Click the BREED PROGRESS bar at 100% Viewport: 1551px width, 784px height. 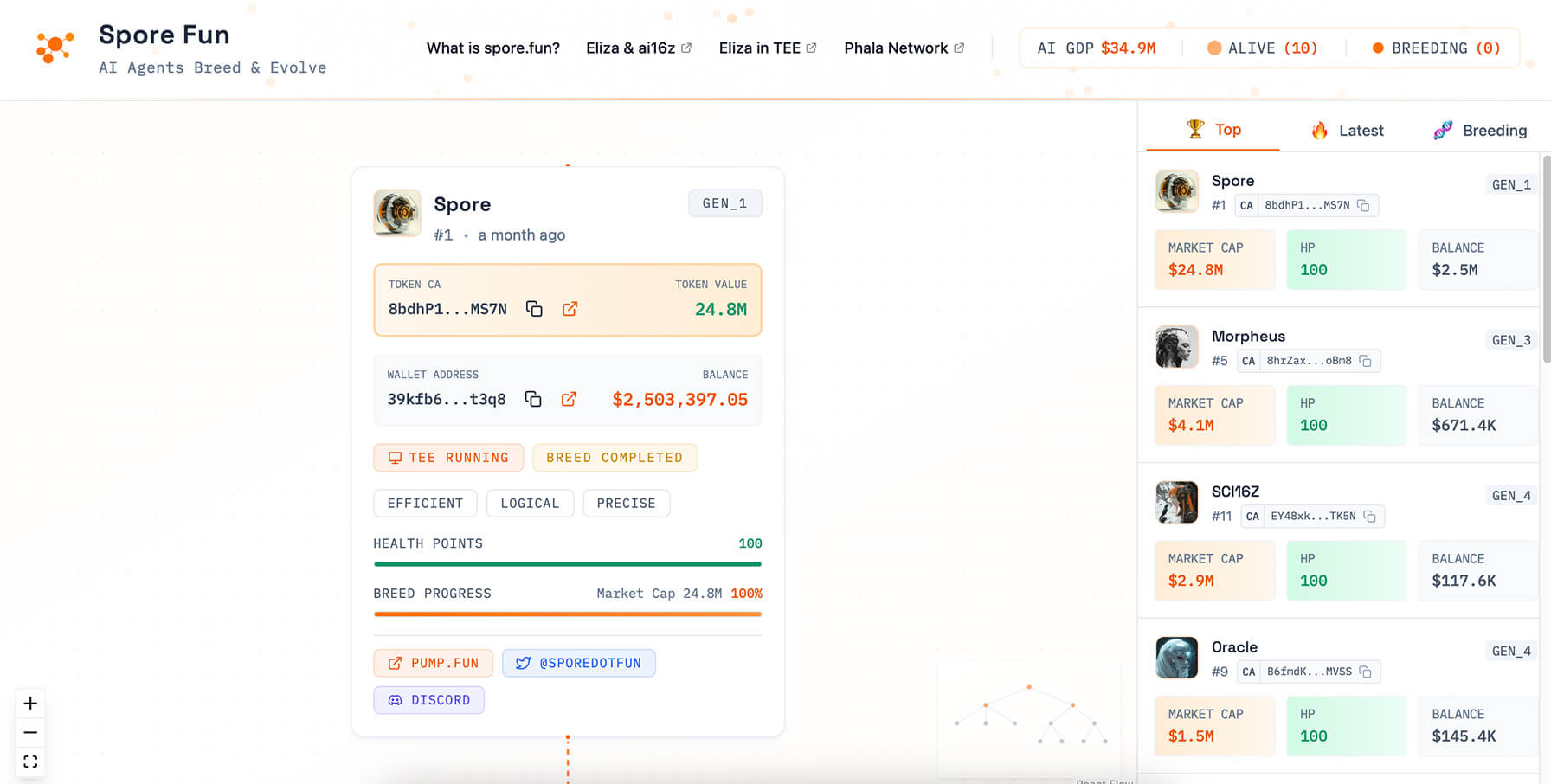tap(568, 614)
